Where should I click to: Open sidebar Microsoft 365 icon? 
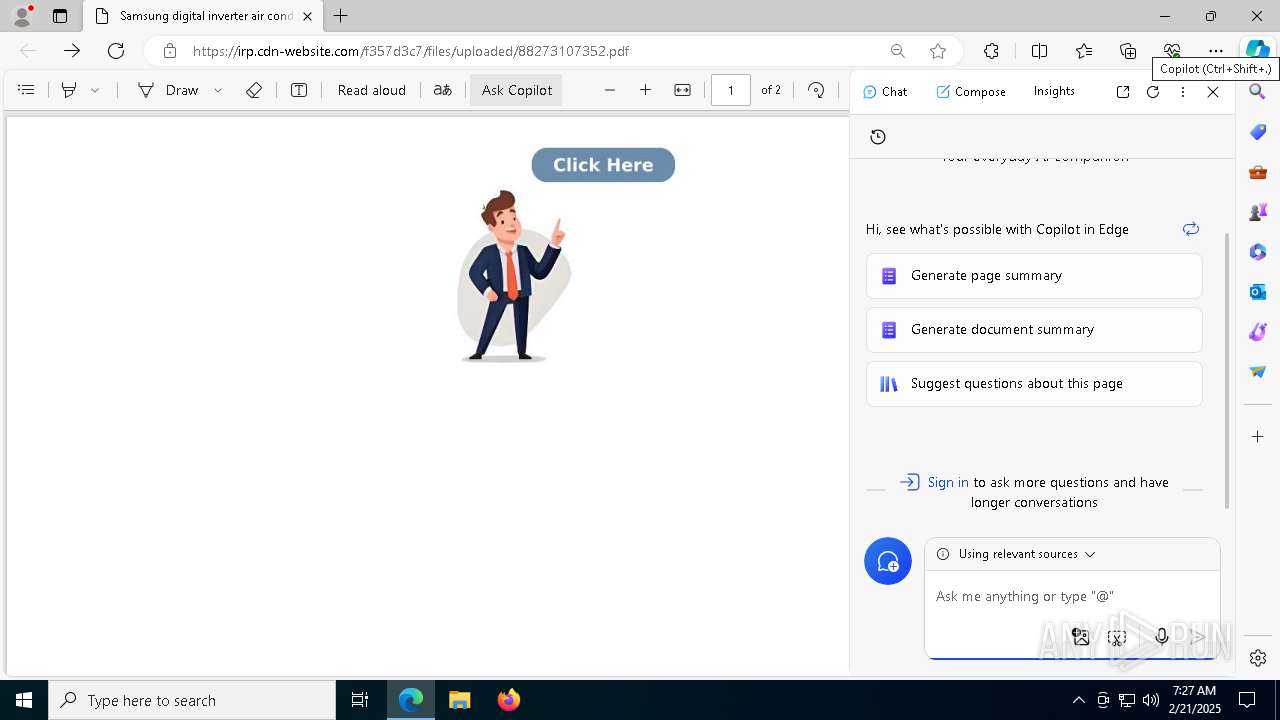(1258, 252)
